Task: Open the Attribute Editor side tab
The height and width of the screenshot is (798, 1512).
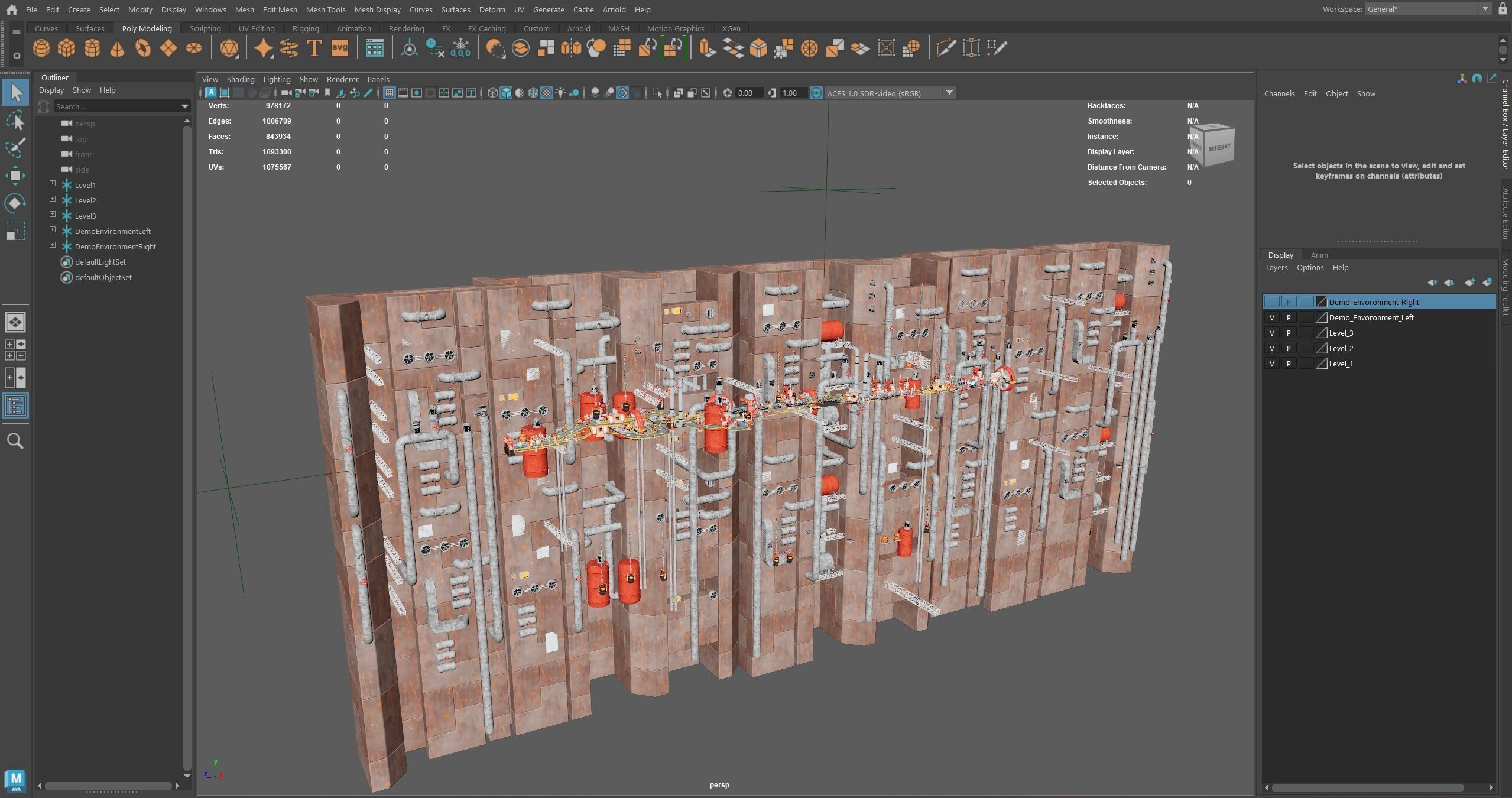Action: (x=1505, y=213)
